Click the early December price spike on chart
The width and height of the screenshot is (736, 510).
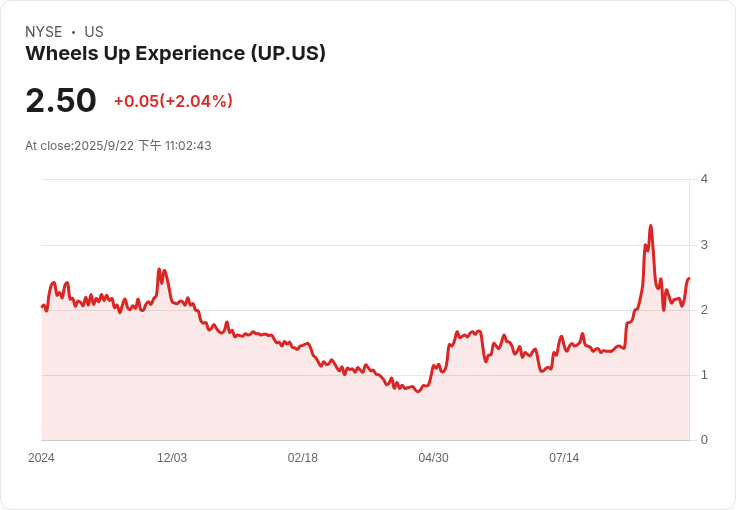[159, 270]
